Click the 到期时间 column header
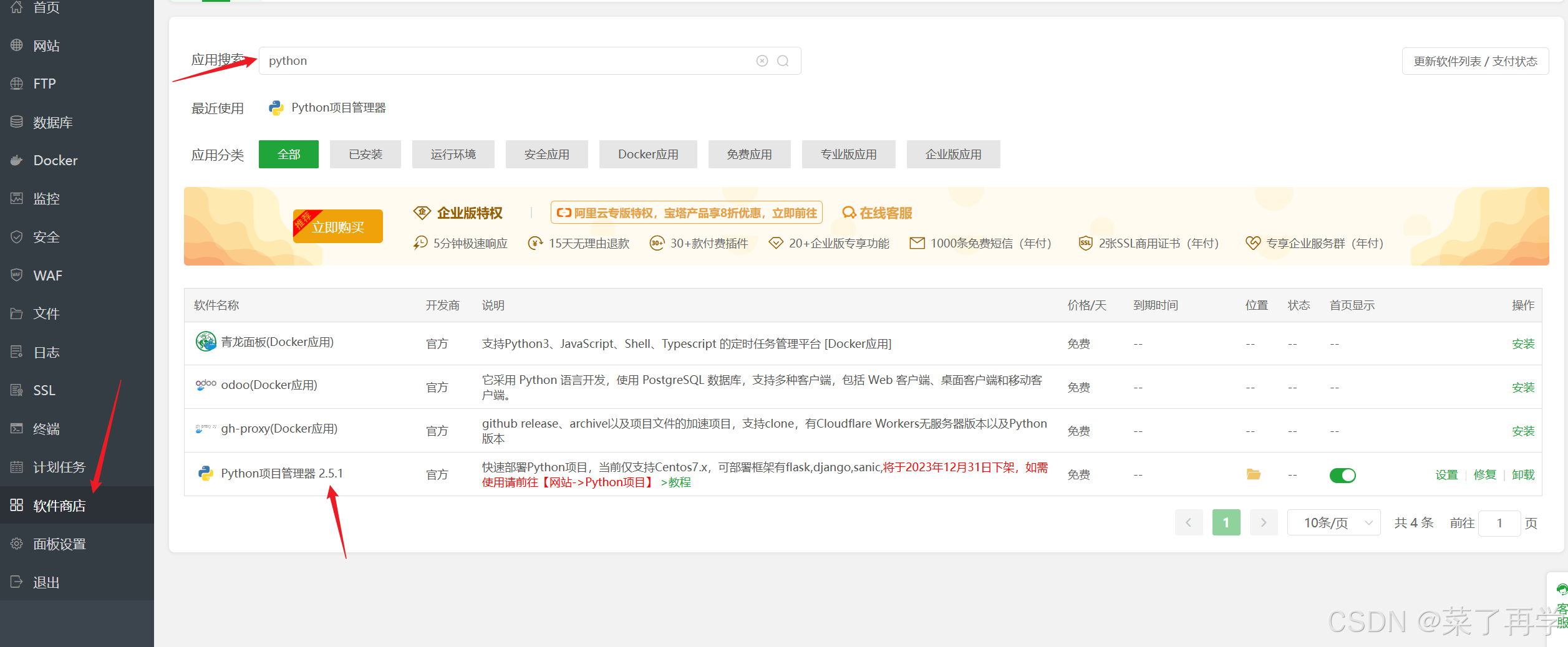This screenshot has width=1568, height=647. (x=1155, y=305)
